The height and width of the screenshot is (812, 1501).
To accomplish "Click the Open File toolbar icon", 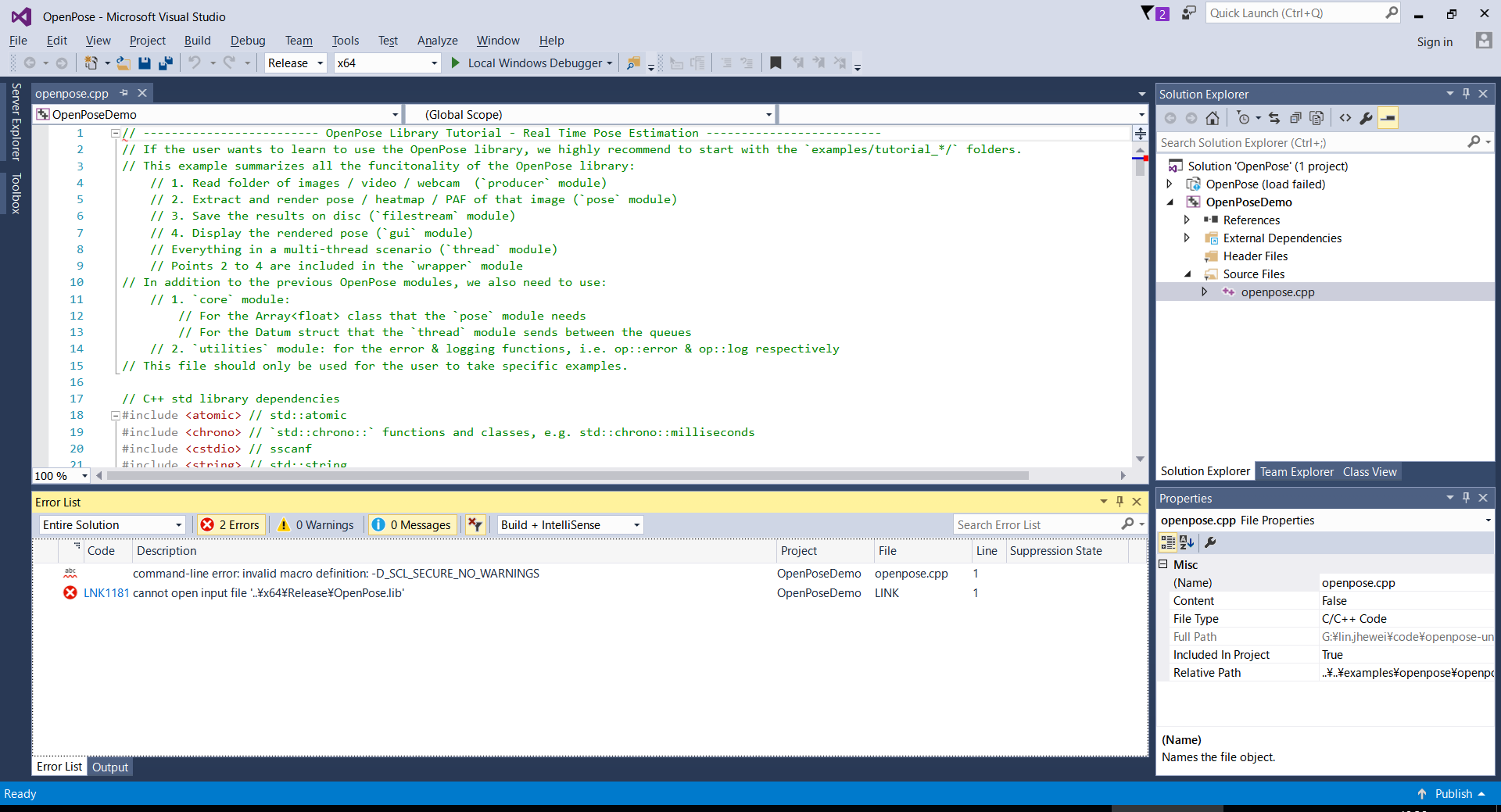I will tap(124, 63).
